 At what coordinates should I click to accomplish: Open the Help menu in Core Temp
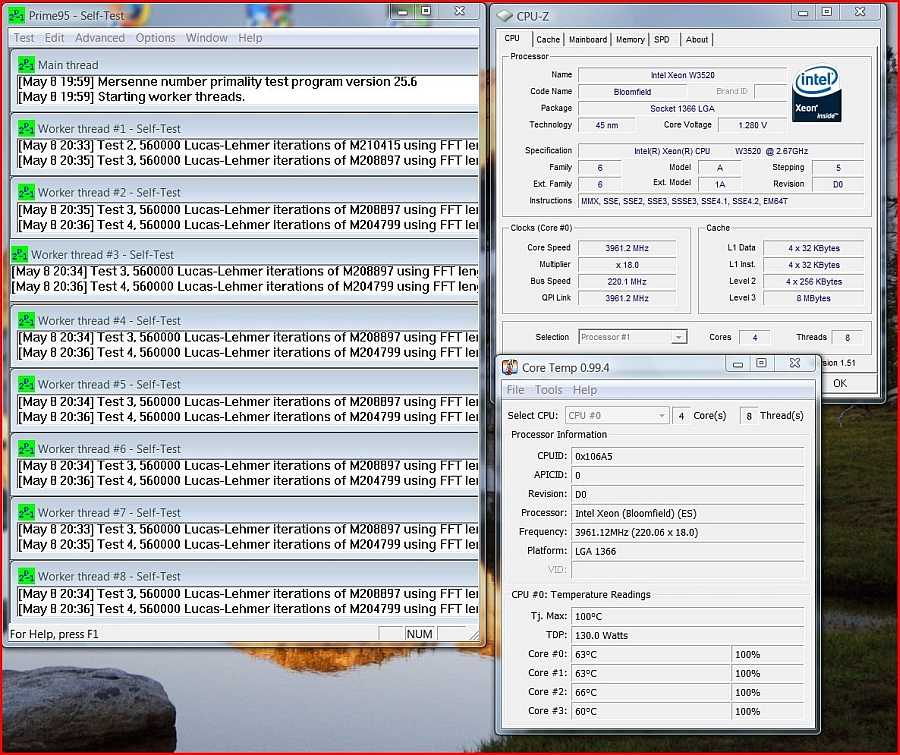[x=585, y=390]
